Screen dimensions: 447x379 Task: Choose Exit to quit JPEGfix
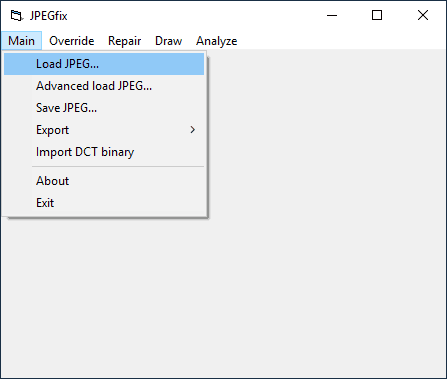[104, 203]
